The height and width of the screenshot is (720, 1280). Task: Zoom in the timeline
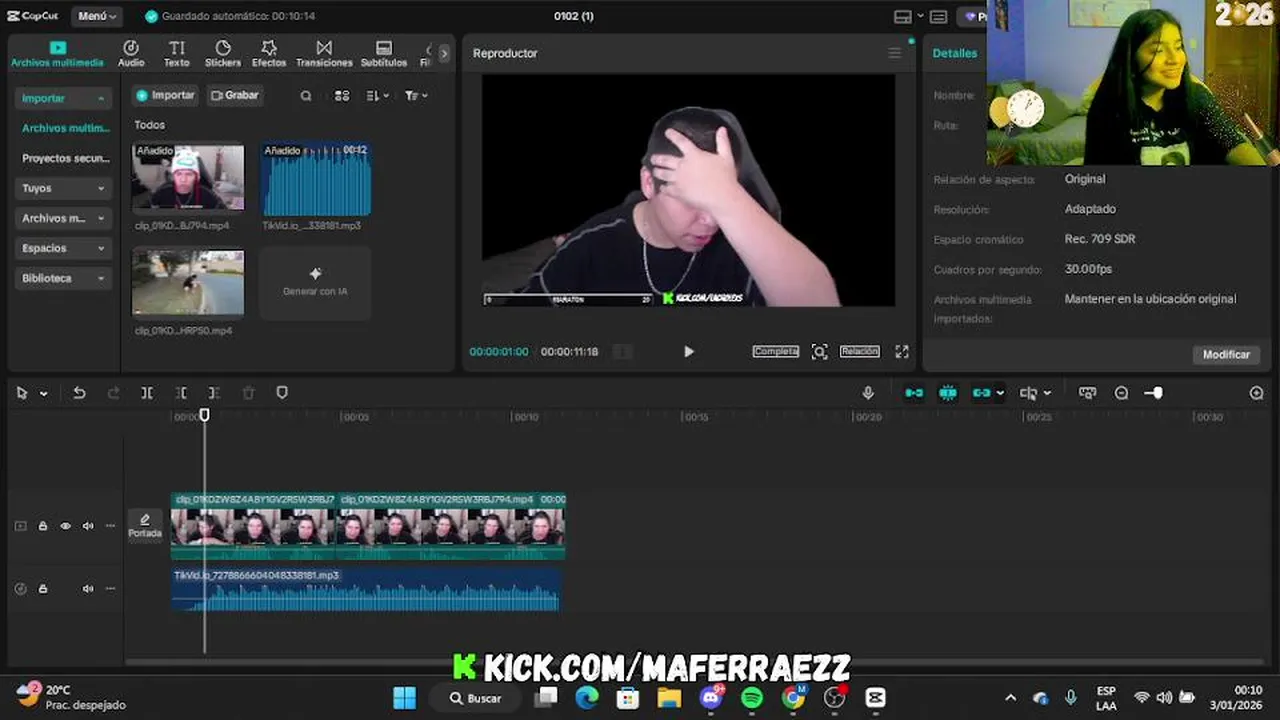point(1256,393)
